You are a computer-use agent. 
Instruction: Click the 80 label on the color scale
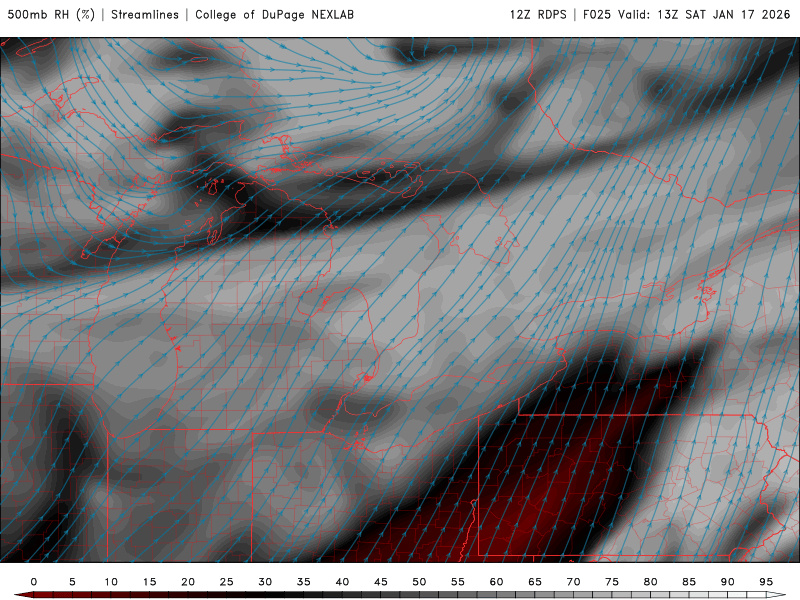click(651, 582)
